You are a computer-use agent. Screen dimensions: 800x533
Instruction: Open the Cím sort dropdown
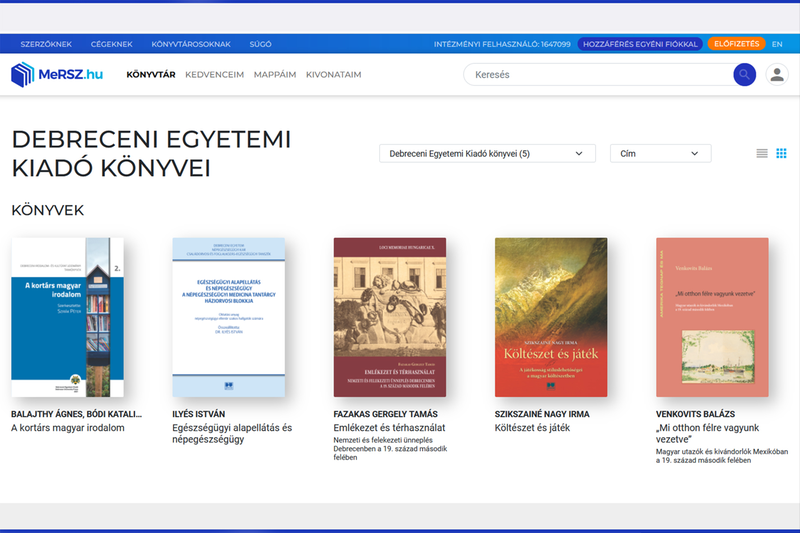coord(660,153)
